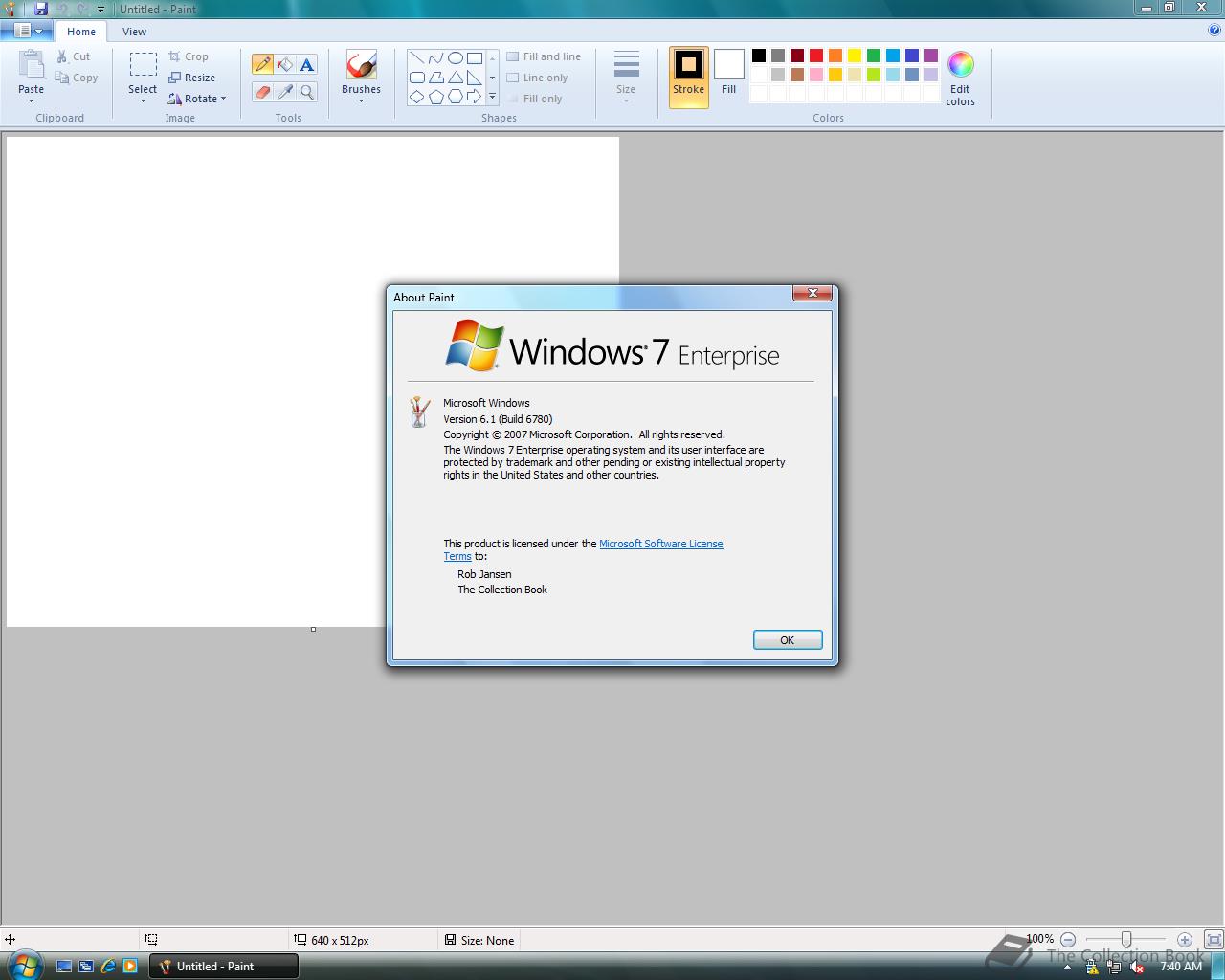Activate the Fill color selector

point(728,74)
